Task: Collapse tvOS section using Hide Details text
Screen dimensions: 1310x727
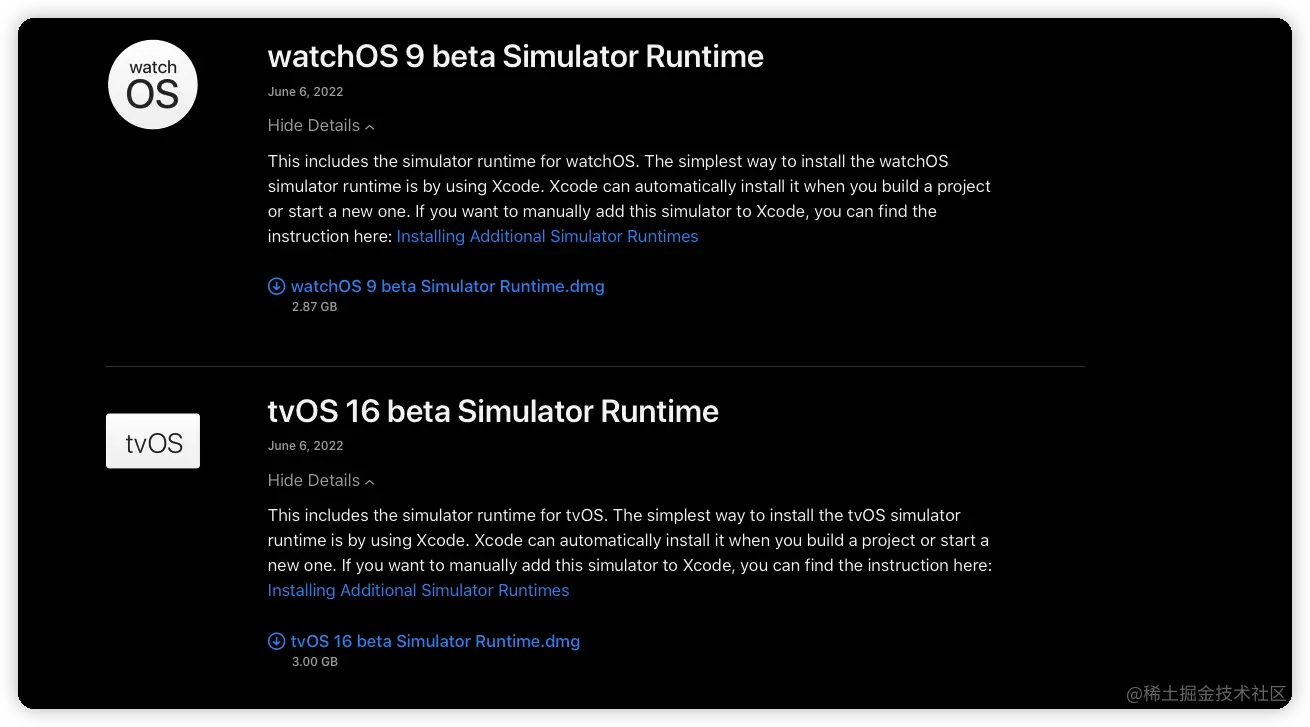Action: (x=313, y=481)
